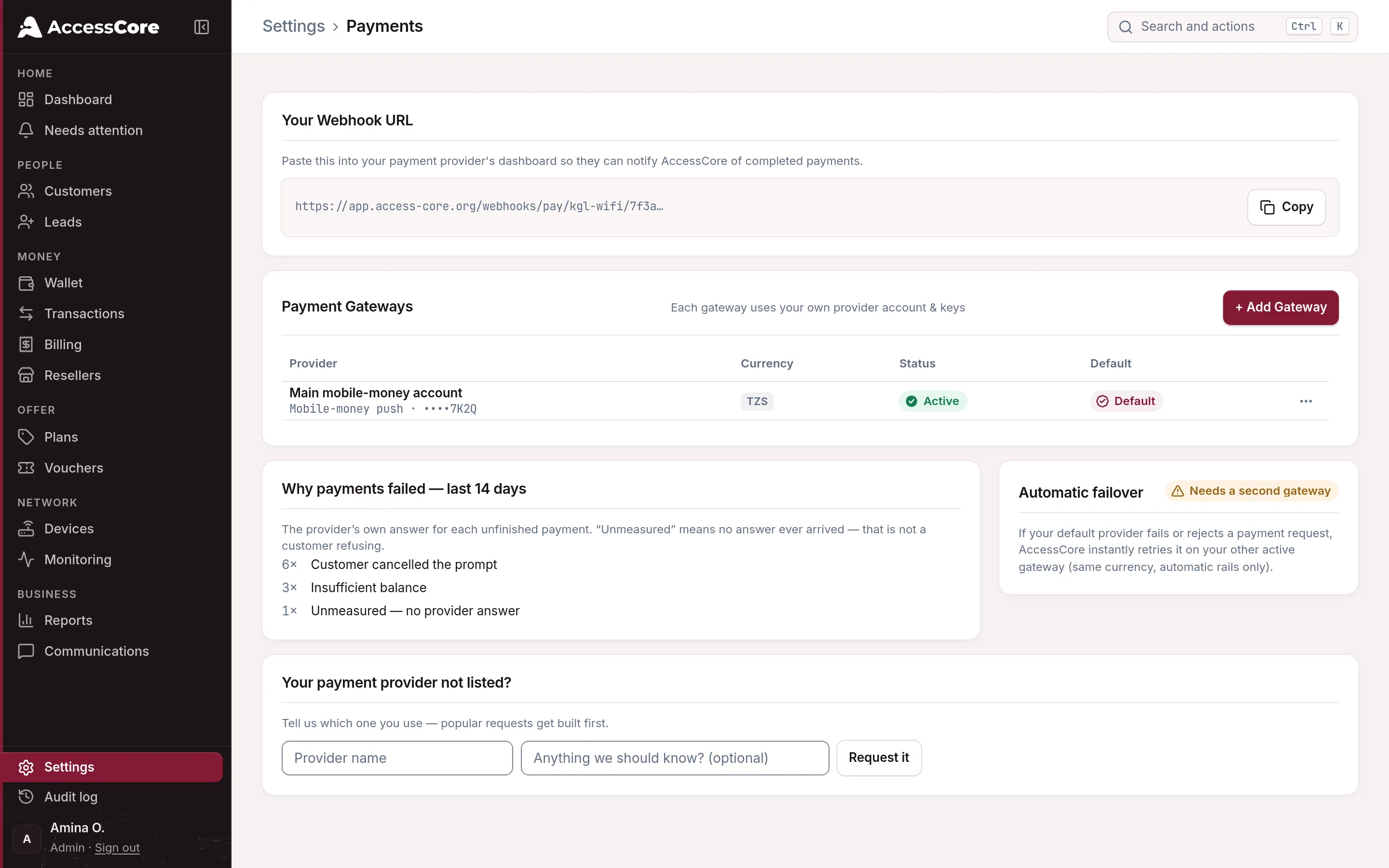Click the Resellers storefront icon

[26, 376]
